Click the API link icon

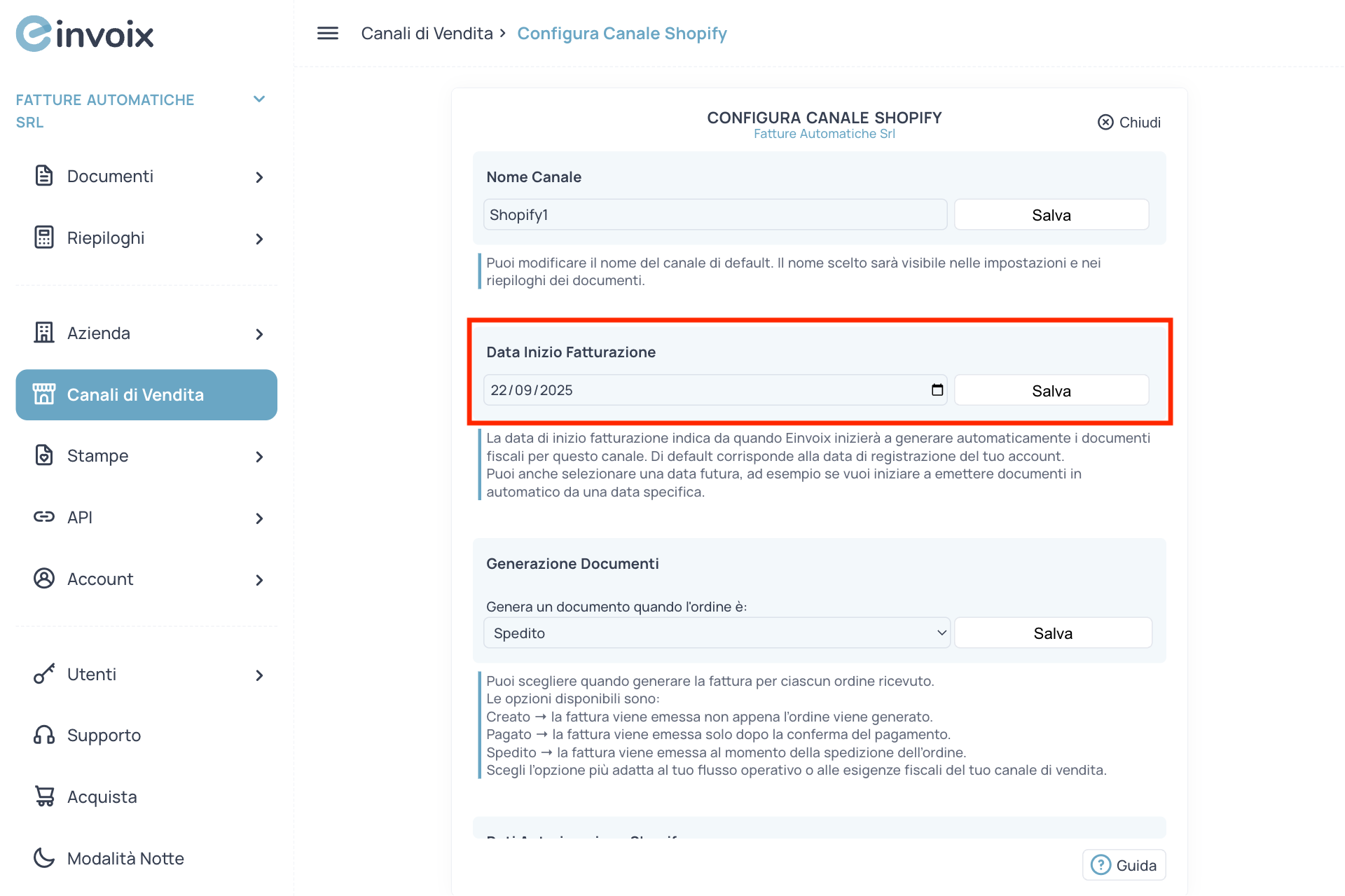tap(44, 517)
